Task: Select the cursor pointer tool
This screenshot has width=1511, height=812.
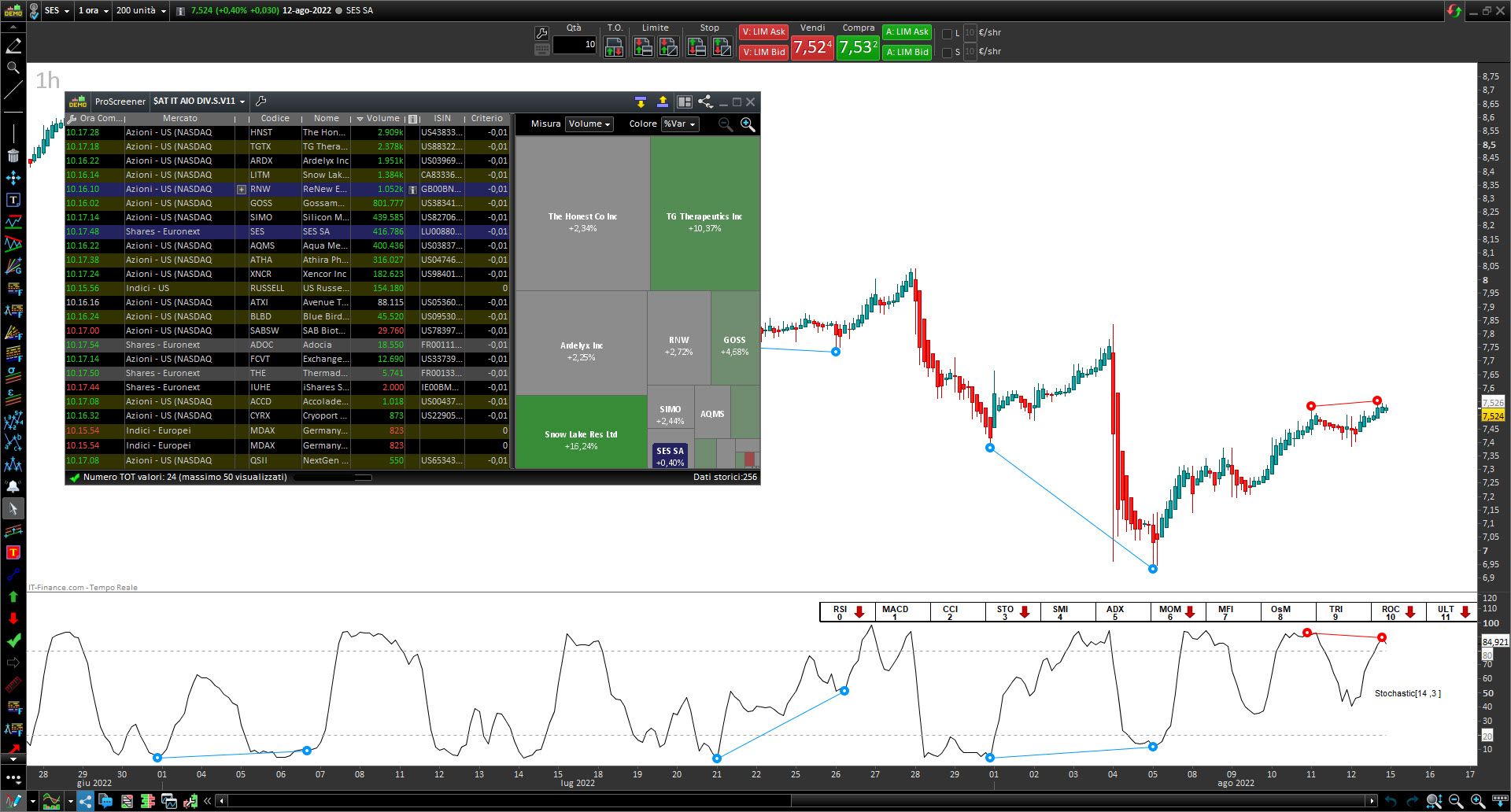Action: coord(13,509)
